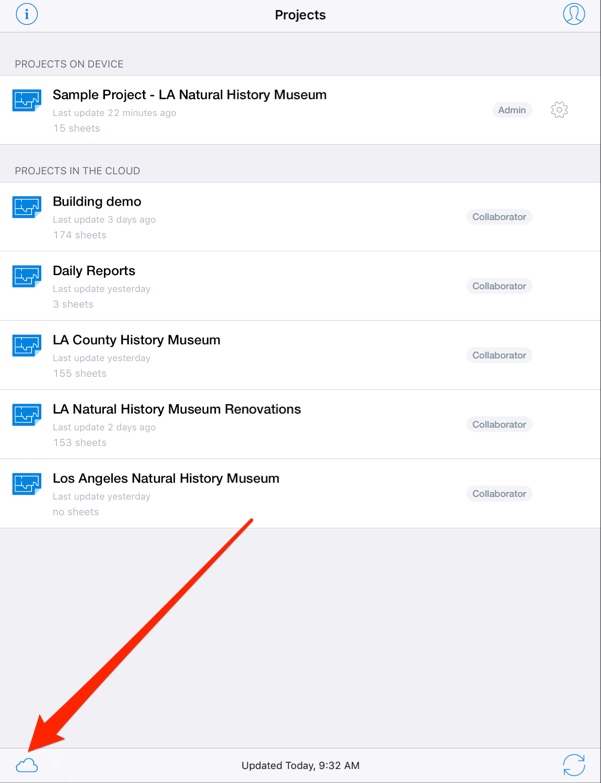Viewport: 601px width, 783px height.
Task: Click the Sample Project blueprint icon
Action: pyautogui.click(x=26, y=101)
